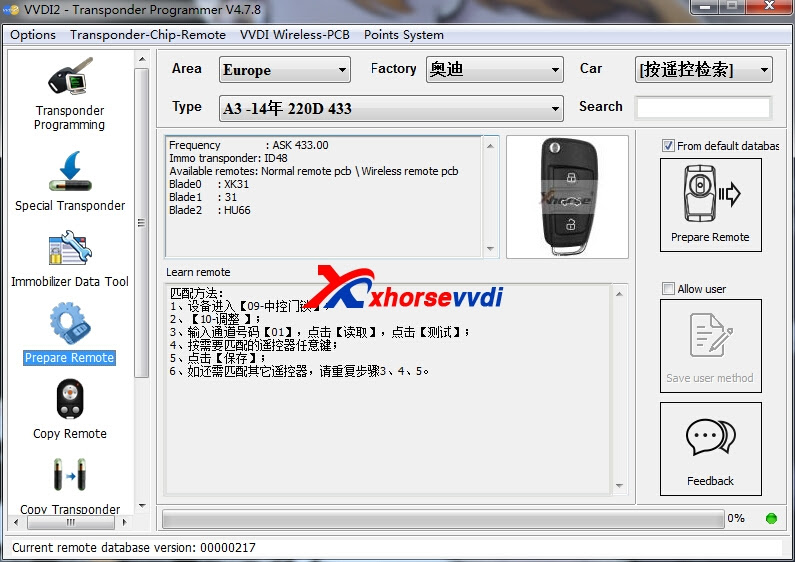This screenshot has height=562, width=795.
Task: Click the Immo transponder ID48 line
Action: click(229, 158)
